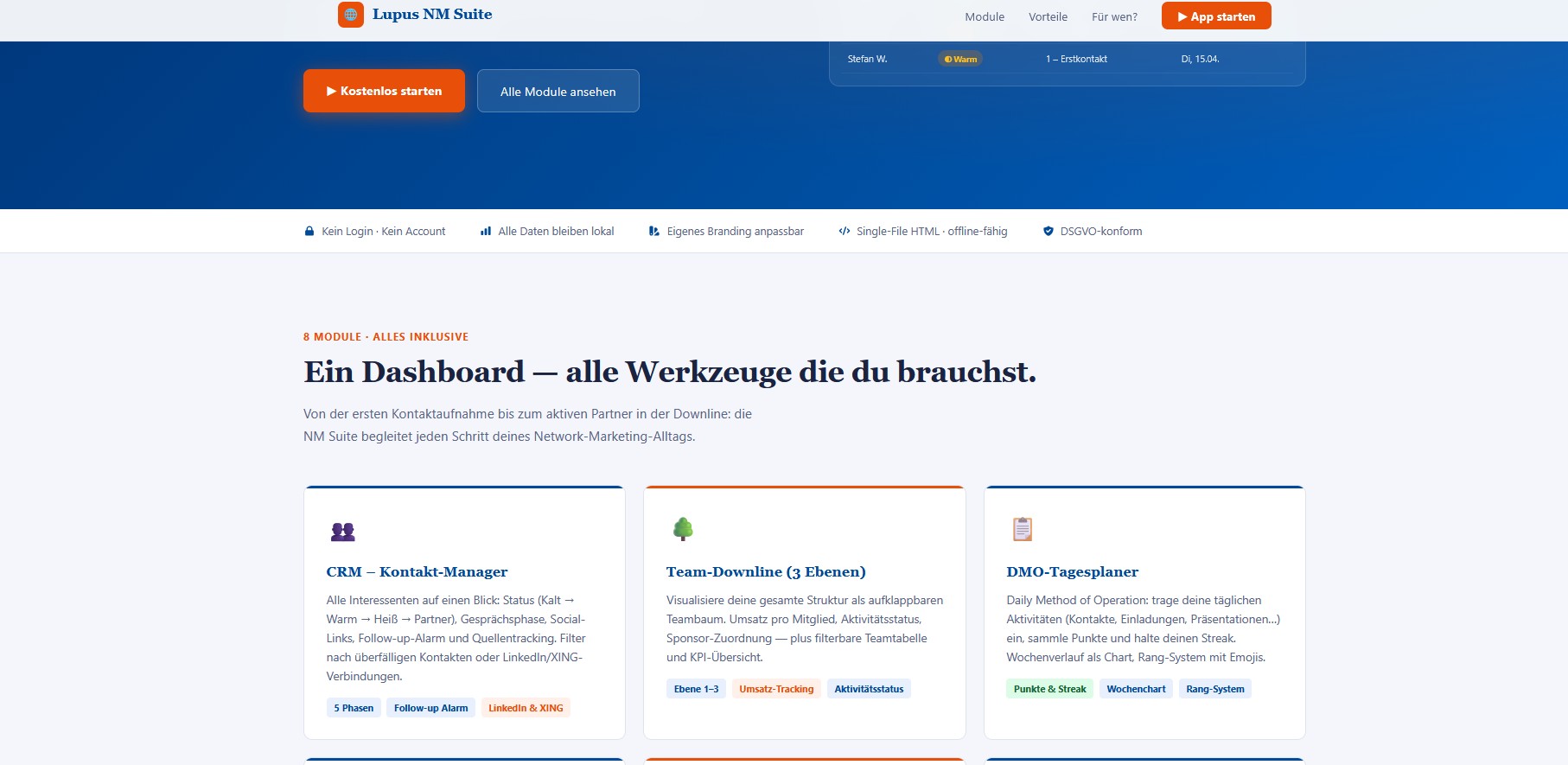Click the LinkedIn & XING tag
The width and height of the screenshot is (1568, 765).
526,708
